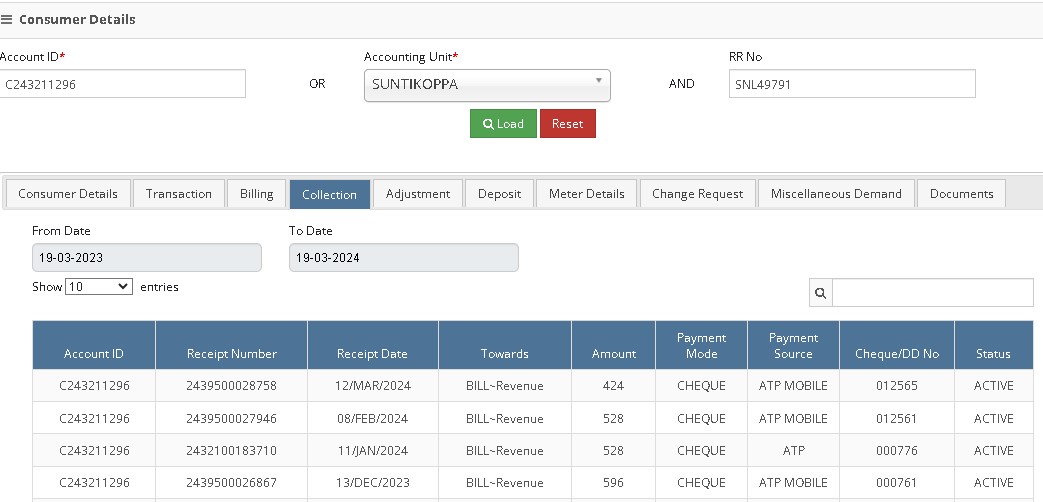Sort by the Cheque/DD No column header
The image size is (1043, 502).
(897, 345)
